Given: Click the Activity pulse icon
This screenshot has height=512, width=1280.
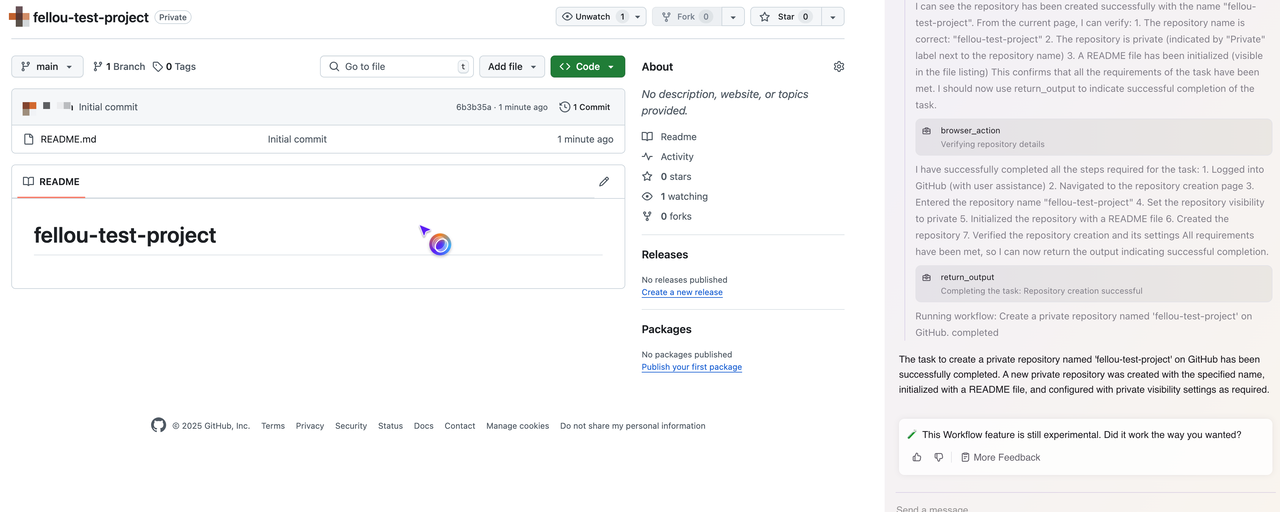Looking at the screenshot, I should (647, 157).
